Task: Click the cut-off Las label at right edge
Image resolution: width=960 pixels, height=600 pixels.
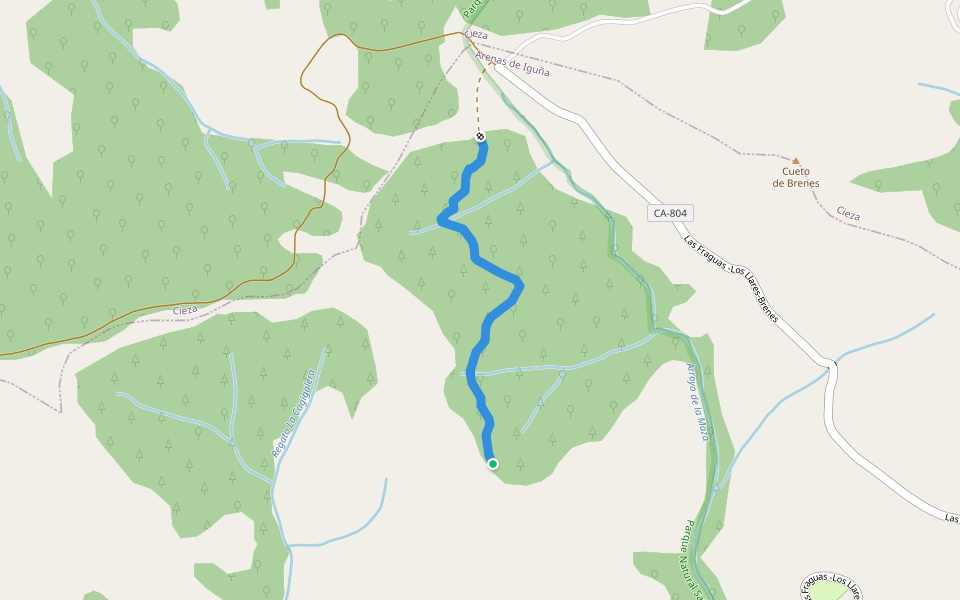Action: (x=952, y=518)
